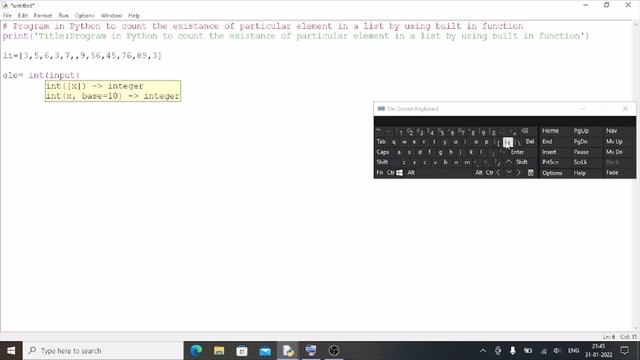
Task: Click the left arrow key on keyboard
Action: tap(498, 173)
